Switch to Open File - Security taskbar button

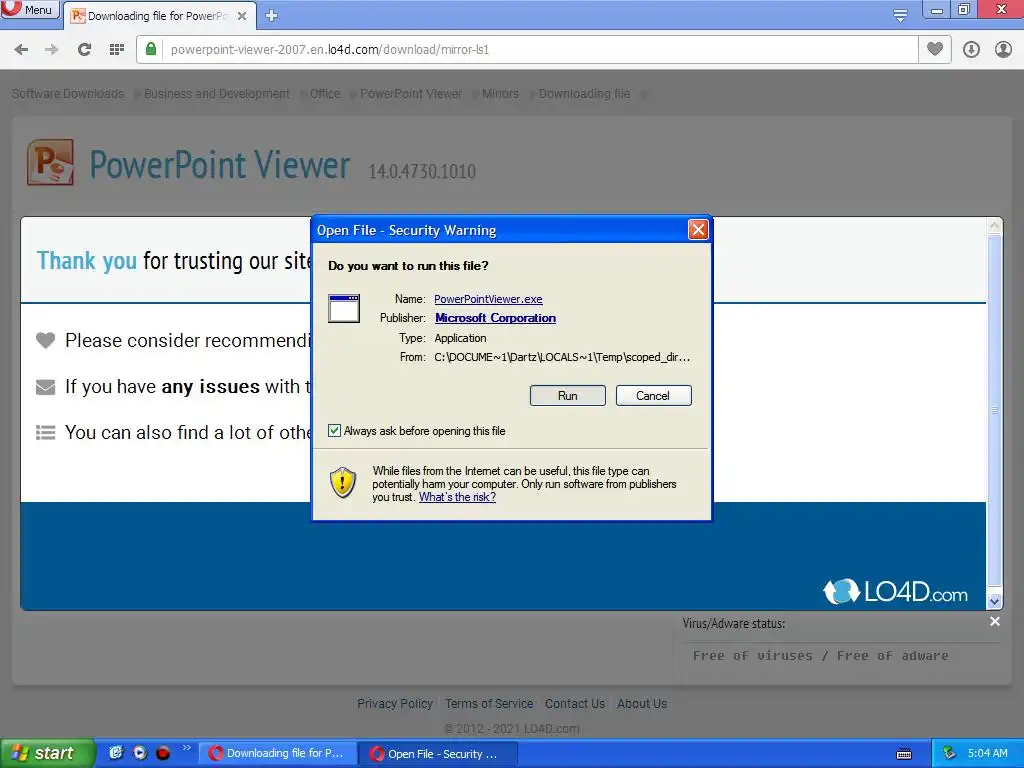click(x=439, y=754)
